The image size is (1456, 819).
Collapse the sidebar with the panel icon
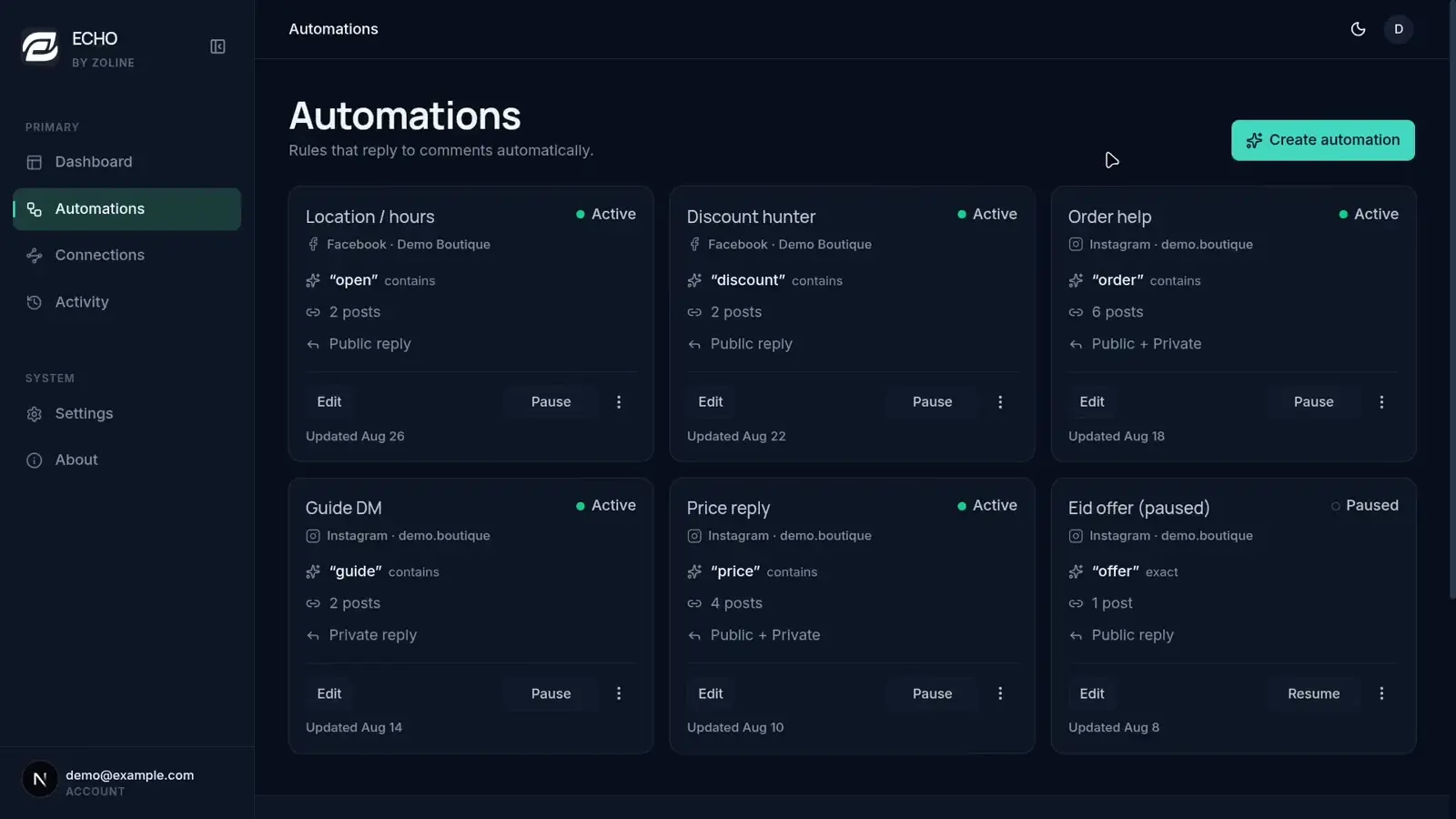tap(217, 46)
